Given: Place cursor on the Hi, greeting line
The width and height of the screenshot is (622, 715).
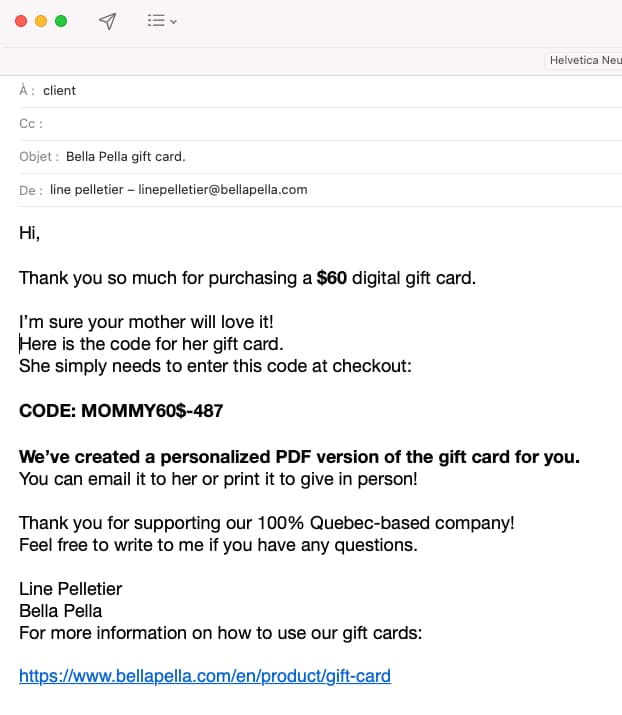Looking at the screenshot, I should [x=29, y=234].
